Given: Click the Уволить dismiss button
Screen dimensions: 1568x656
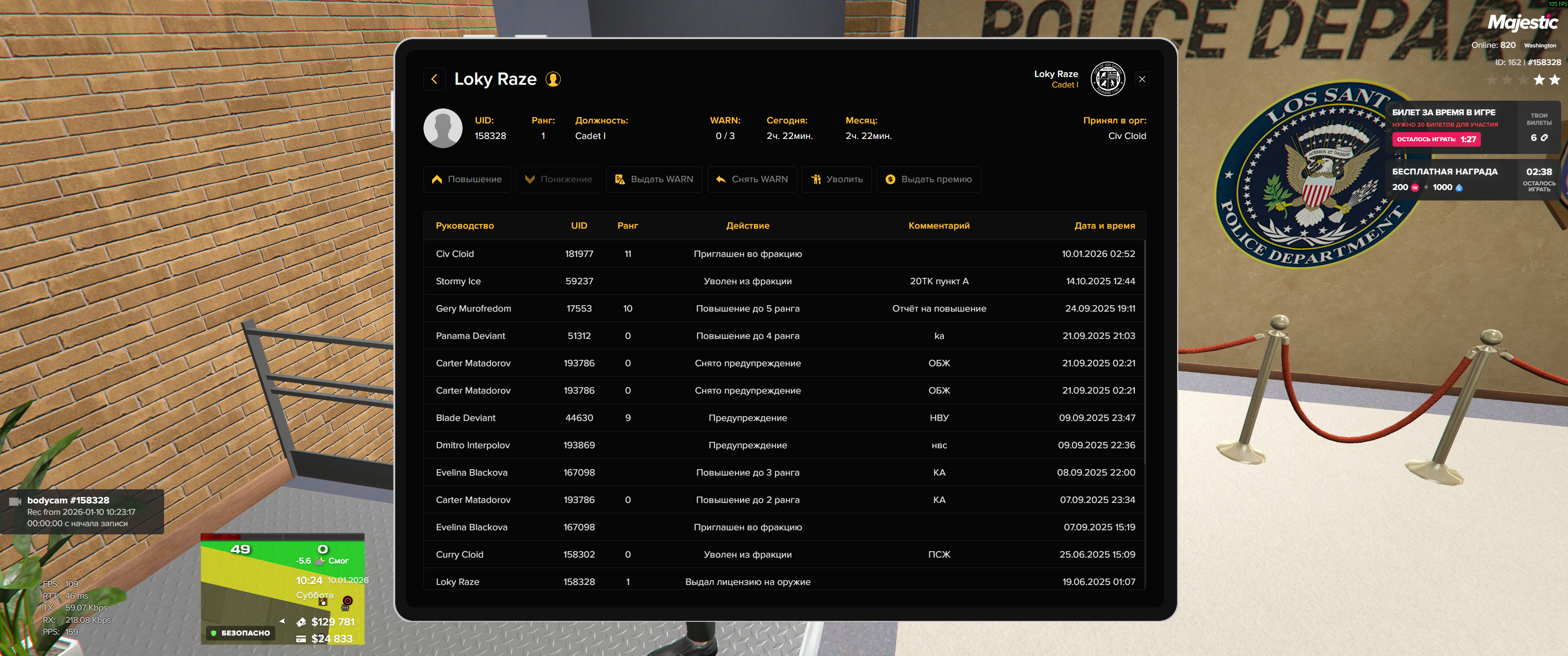Looking at the screenshot, I should pos(836,179).
